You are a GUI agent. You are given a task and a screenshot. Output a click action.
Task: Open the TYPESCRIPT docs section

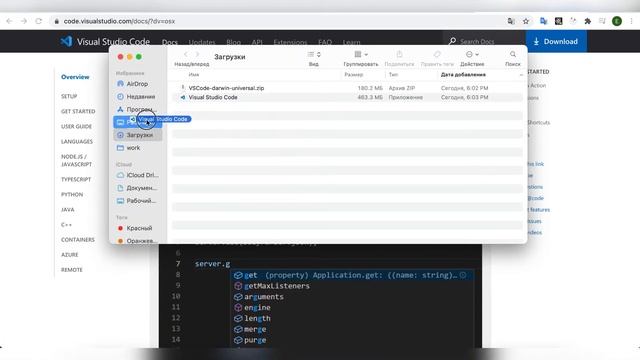(x=76, y=180)
